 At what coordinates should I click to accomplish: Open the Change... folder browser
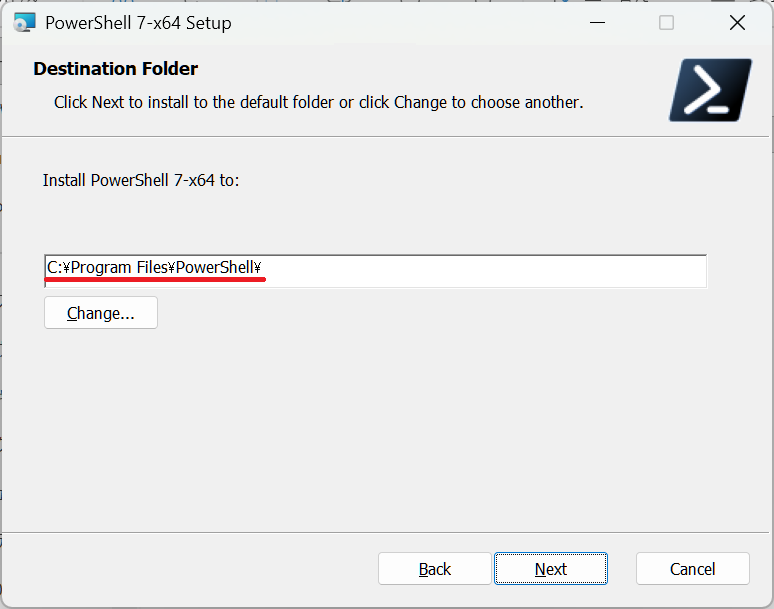point(101,313)
